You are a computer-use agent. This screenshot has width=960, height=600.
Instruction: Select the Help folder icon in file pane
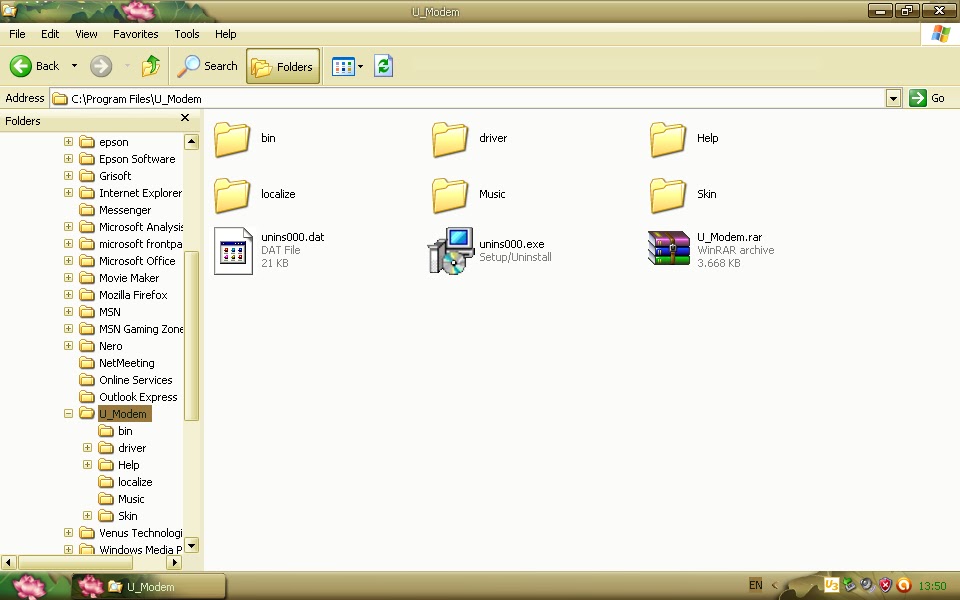[x=667, y=139]
